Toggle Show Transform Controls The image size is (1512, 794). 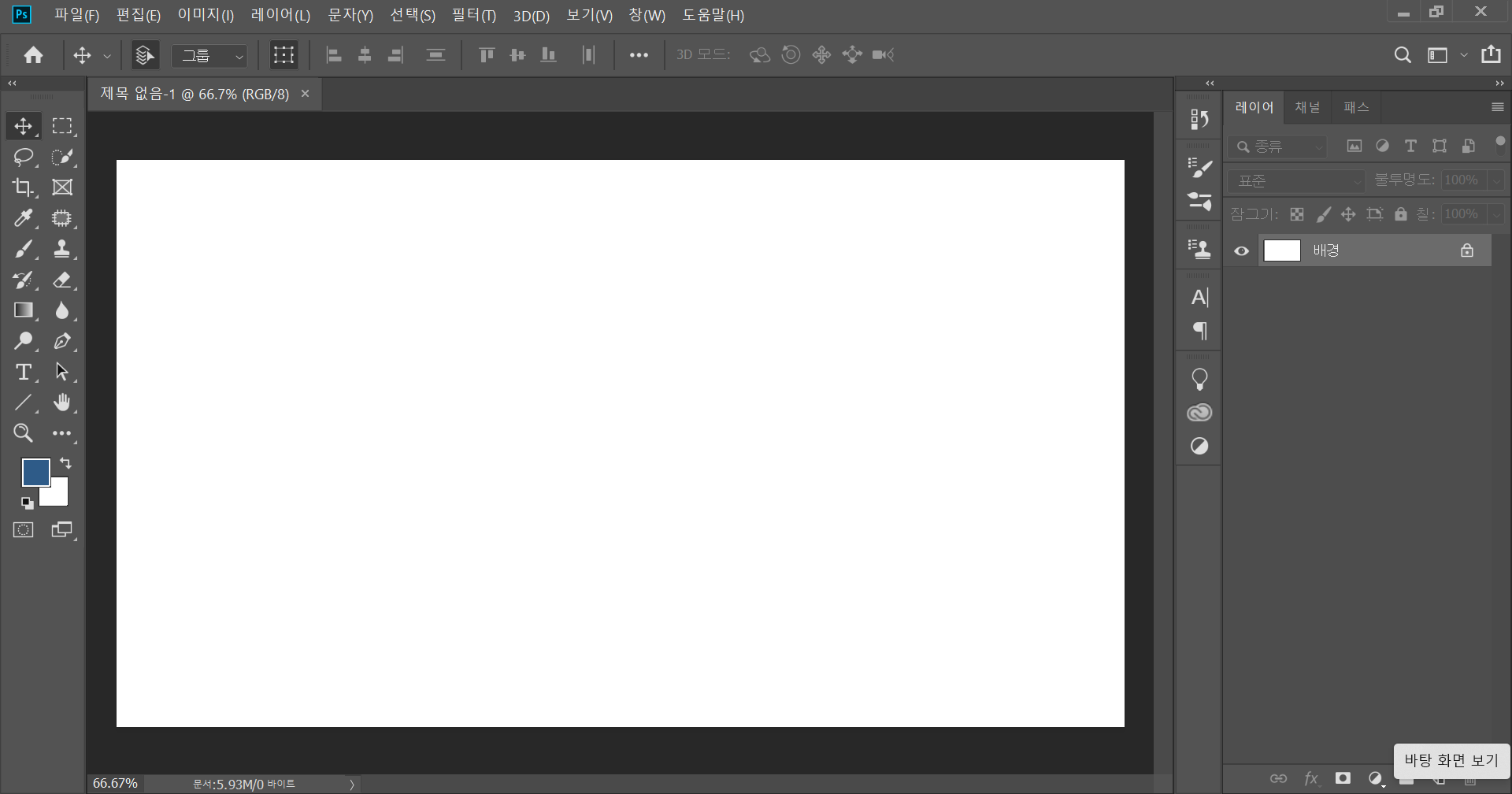pyautogui.click(x=283, y=55)
